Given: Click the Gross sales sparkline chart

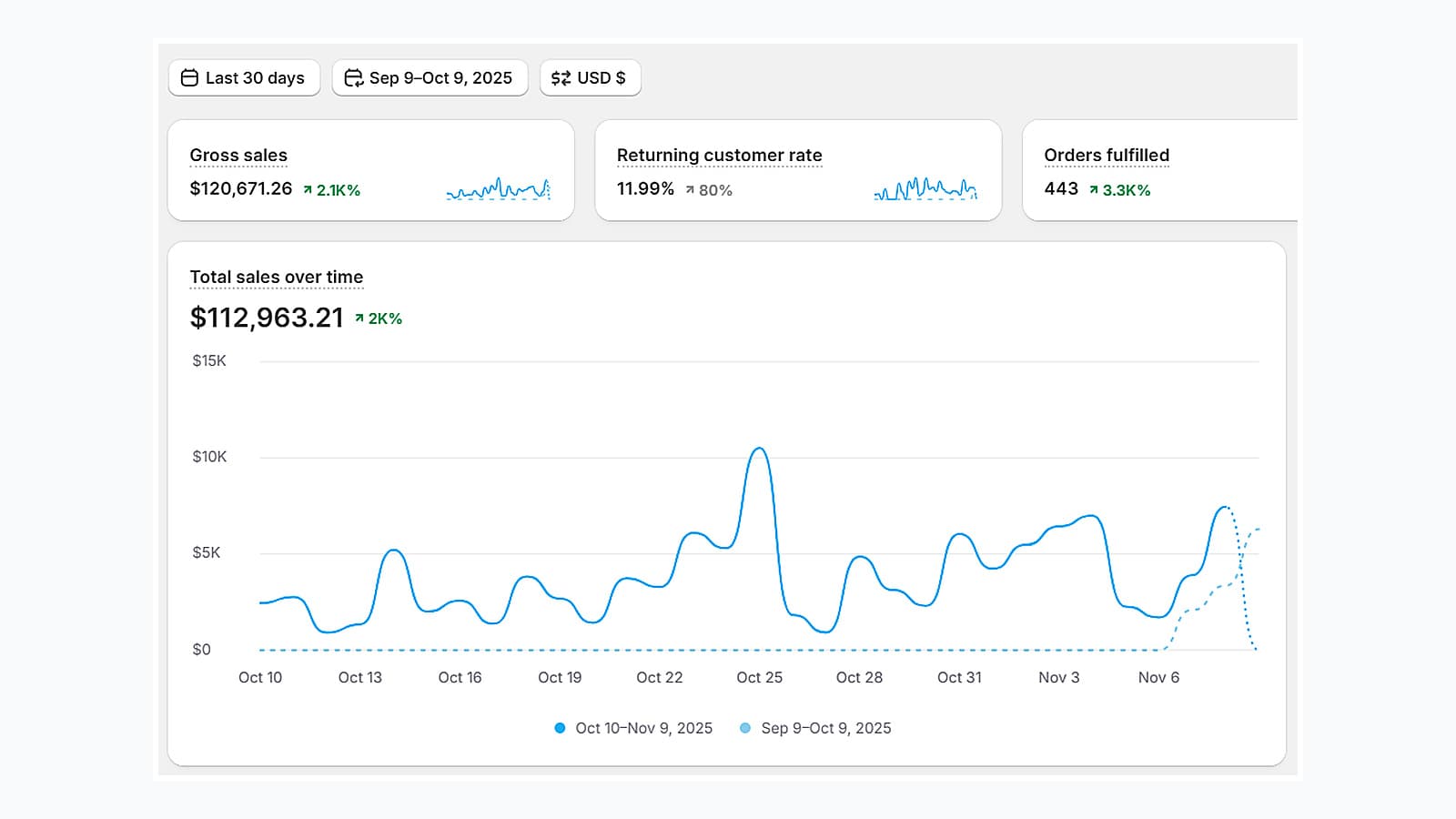Looking at the screenshot, I should (499, 189).
